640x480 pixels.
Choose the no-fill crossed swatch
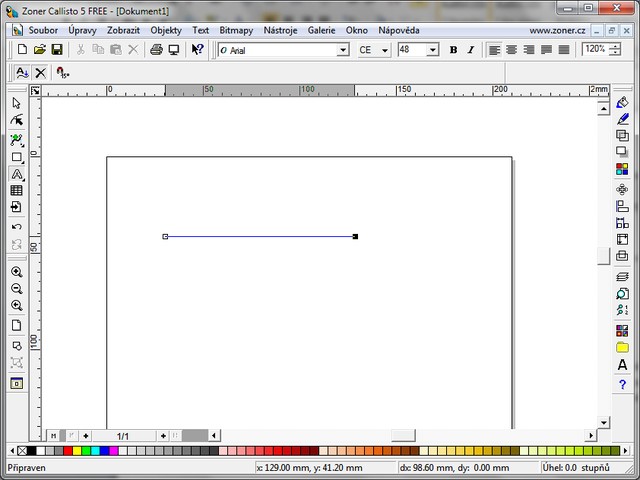tap(22, 451)
